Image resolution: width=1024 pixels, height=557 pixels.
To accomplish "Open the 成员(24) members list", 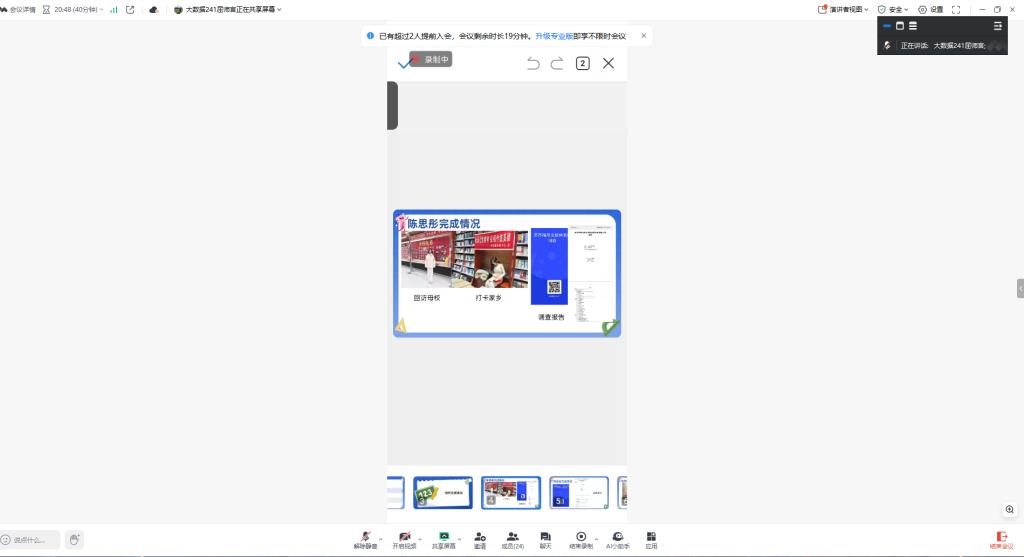I will tap(512, 538).
